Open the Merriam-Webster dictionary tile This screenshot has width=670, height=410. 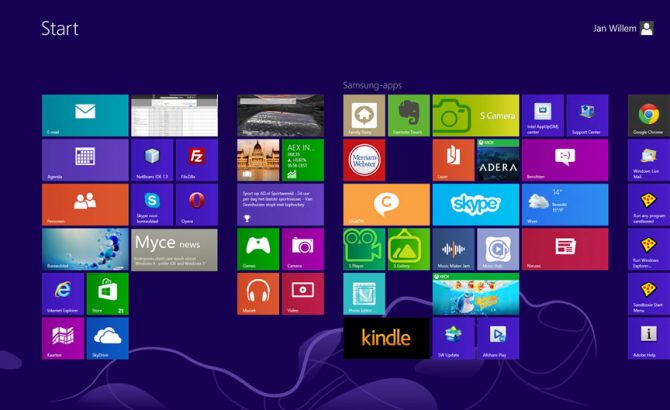pos(364,160)
